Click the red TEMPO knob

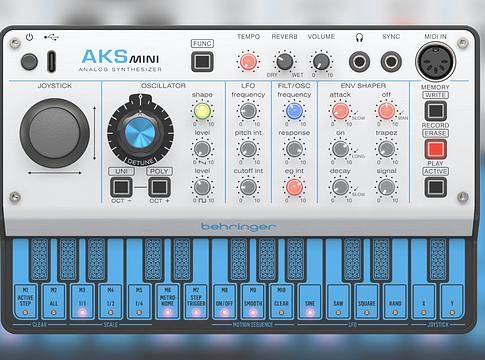tap(248, 62)
